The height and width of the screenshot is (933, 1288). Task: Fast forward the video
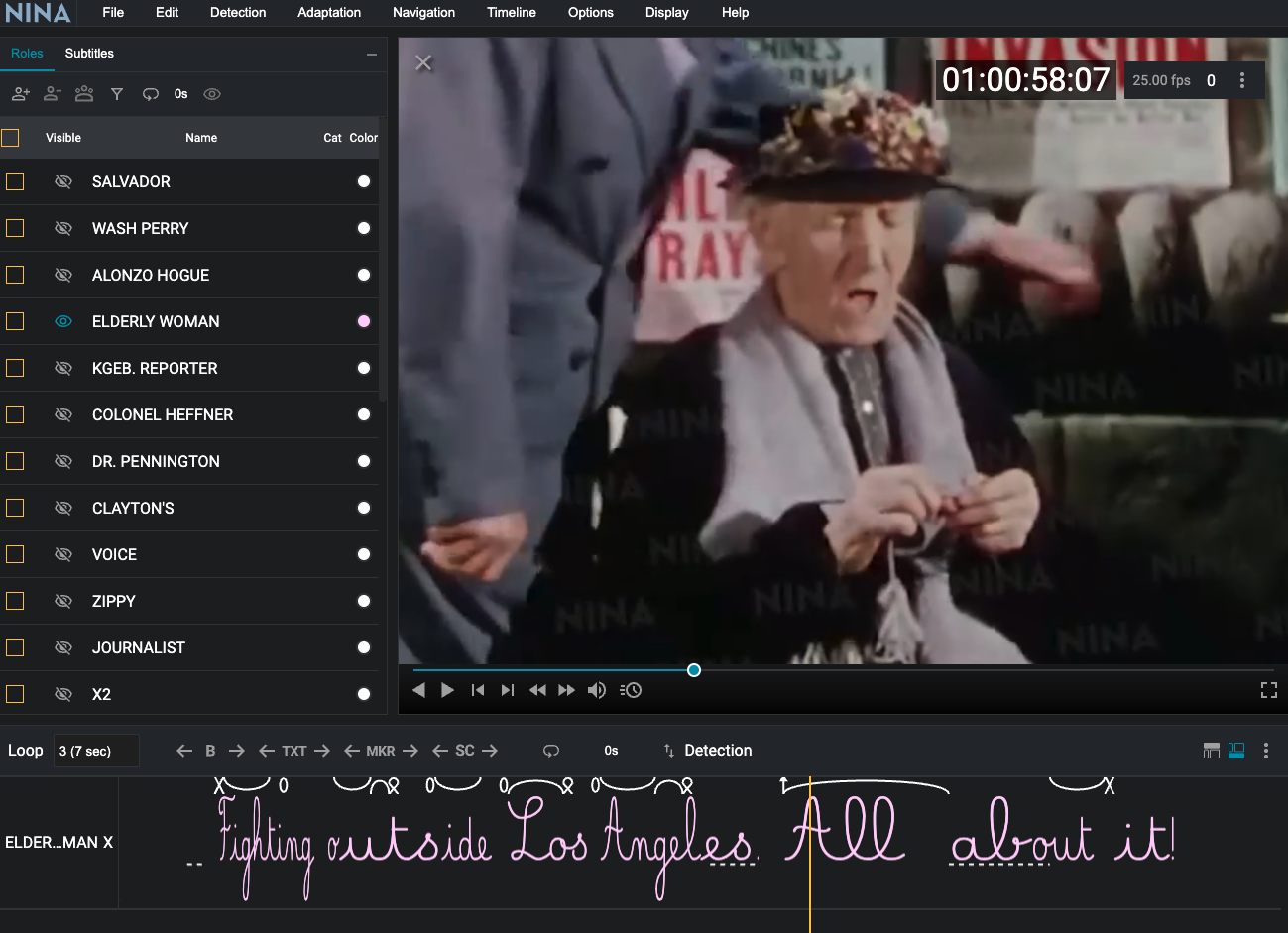[x=567, y=690]
